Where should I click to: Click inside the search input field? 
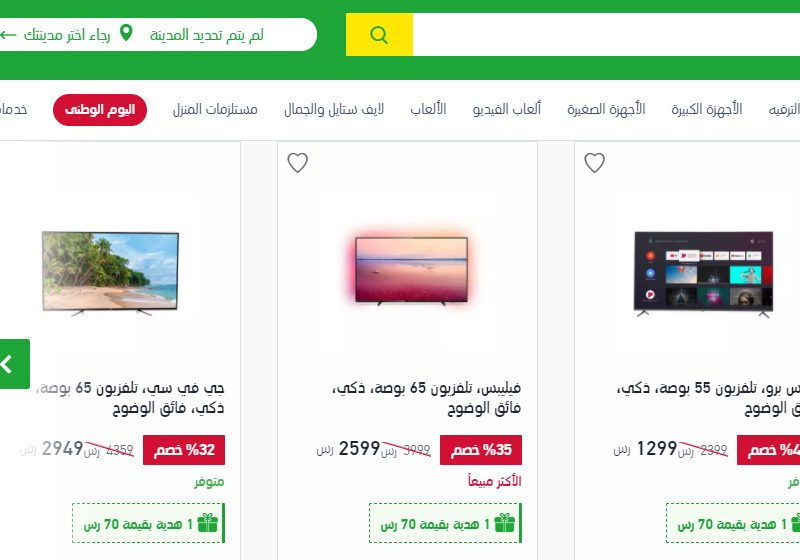pos(606,35)
